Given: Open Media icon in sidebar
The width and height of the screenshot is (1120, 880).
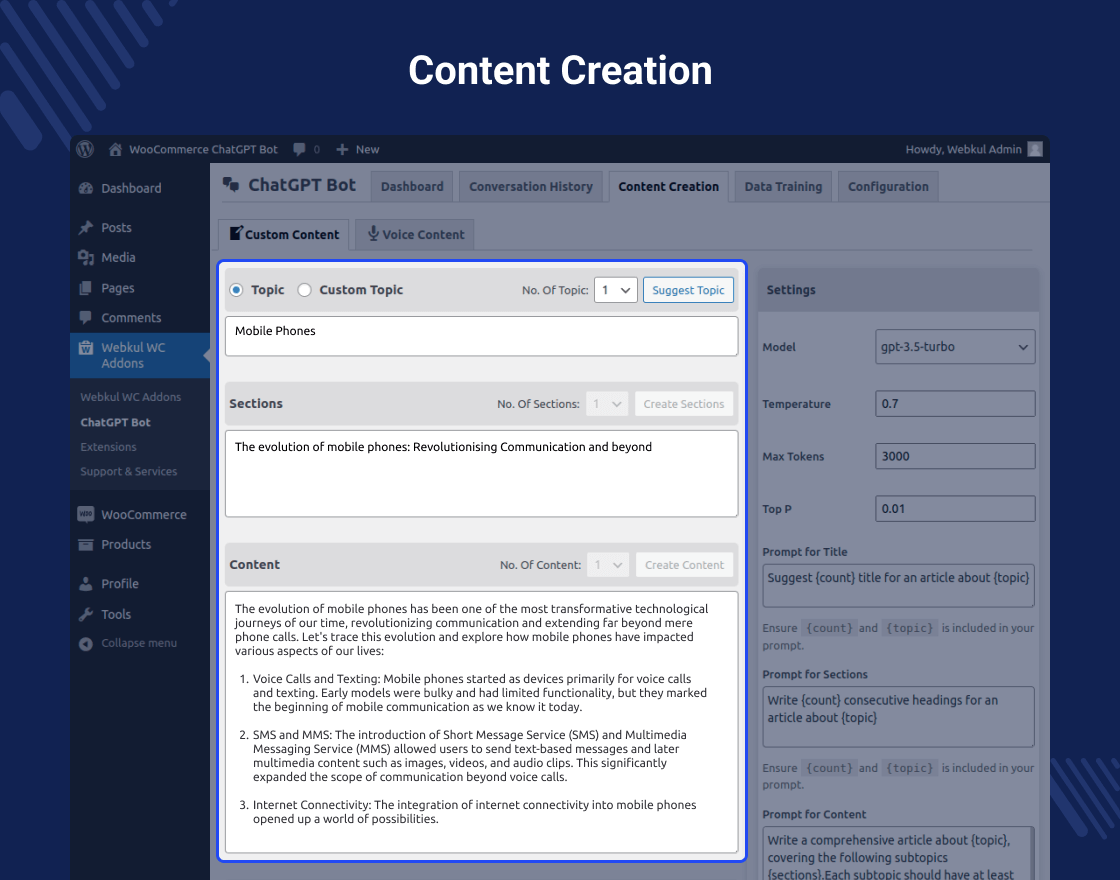Looking at the screenshot, I should click(x=86, y=257).
